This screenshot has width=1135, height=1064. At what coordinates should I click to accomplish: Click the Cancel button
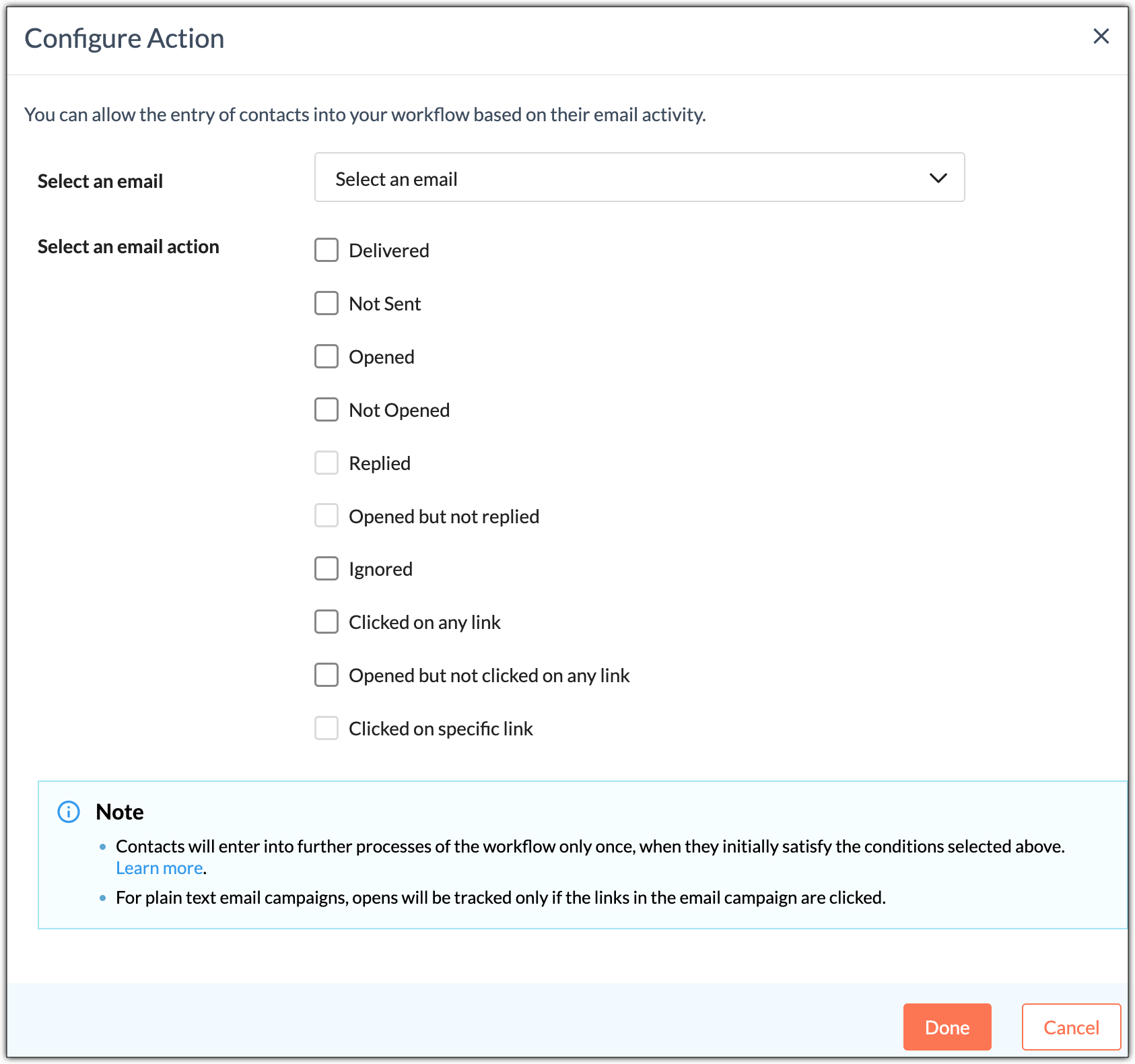tap(1071, 1027)
